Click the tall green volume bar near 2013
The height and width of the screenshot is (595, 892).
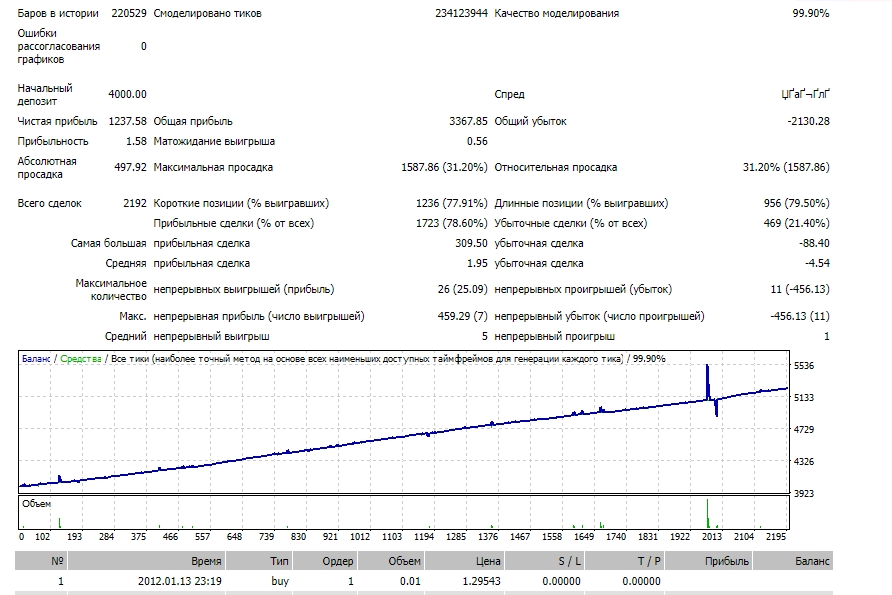pos(708,514)
